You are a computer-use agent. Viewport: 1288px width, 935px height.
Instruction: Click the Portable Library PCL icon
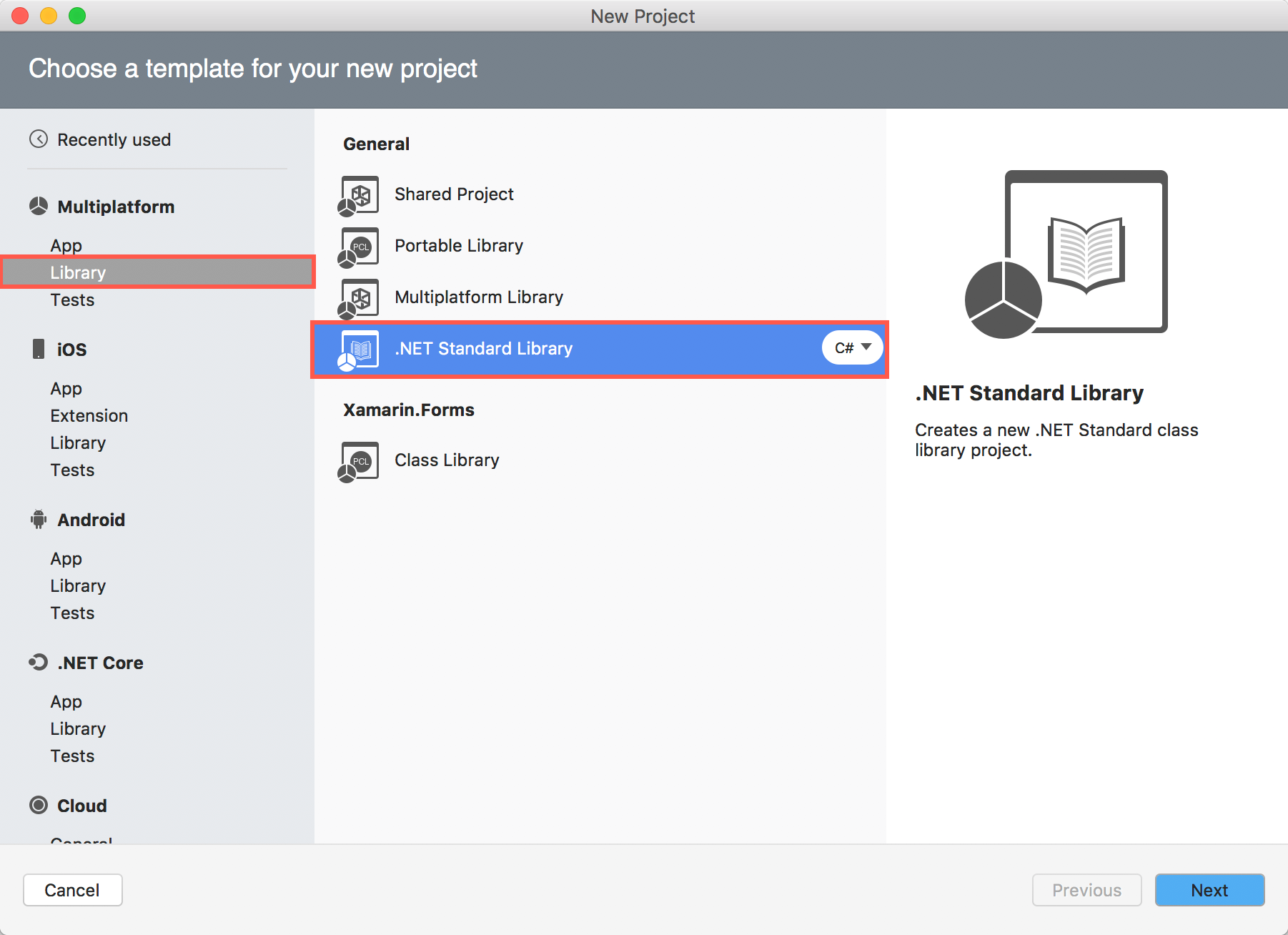pyautogui.click(x=359, y=247)
